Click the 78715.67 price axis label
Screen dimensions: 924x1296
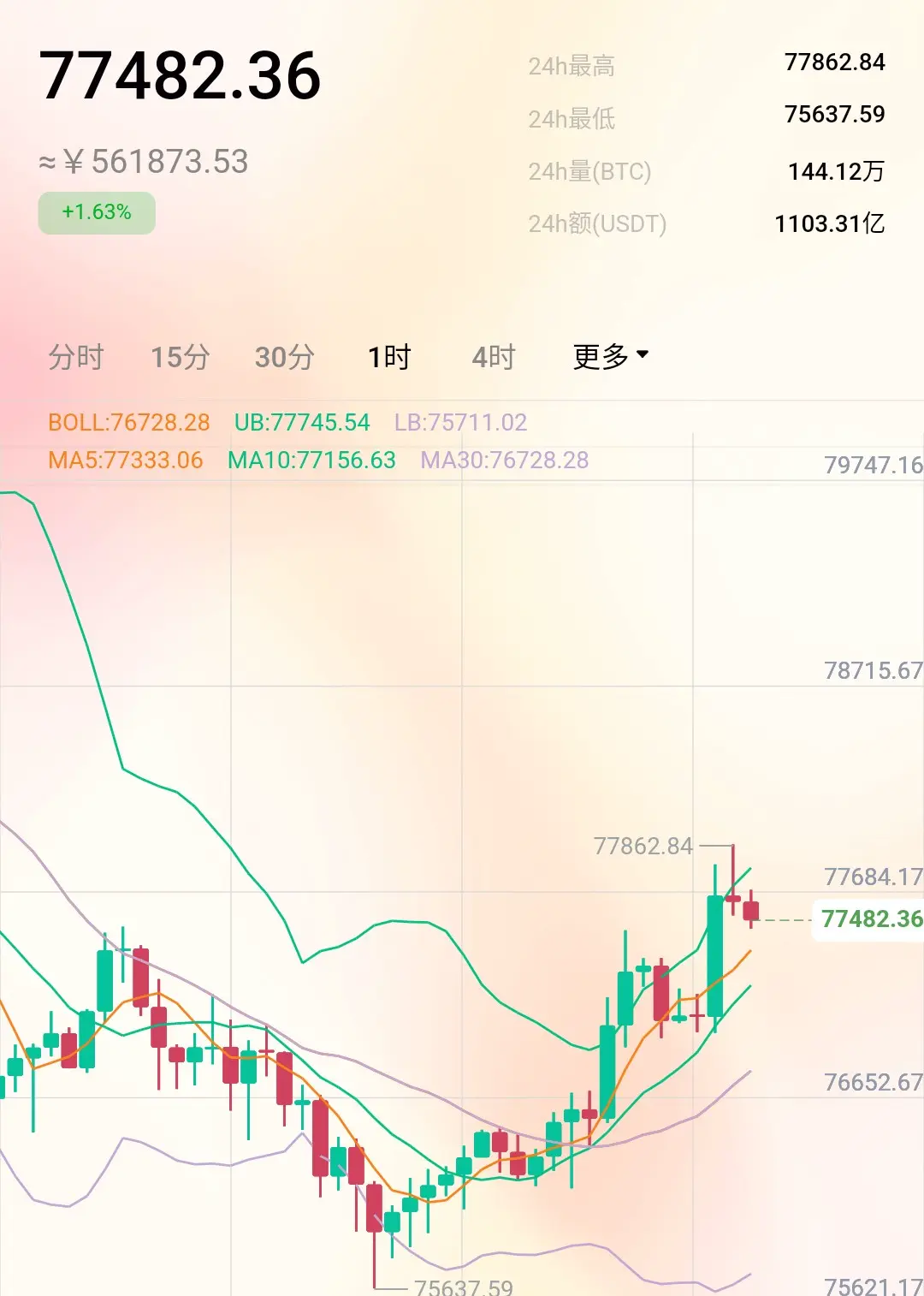point(874,670)
